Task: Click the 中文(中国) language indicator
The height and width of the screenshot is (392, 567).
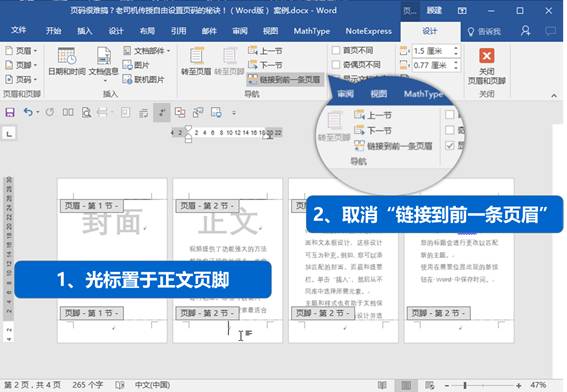Action: 152,385
